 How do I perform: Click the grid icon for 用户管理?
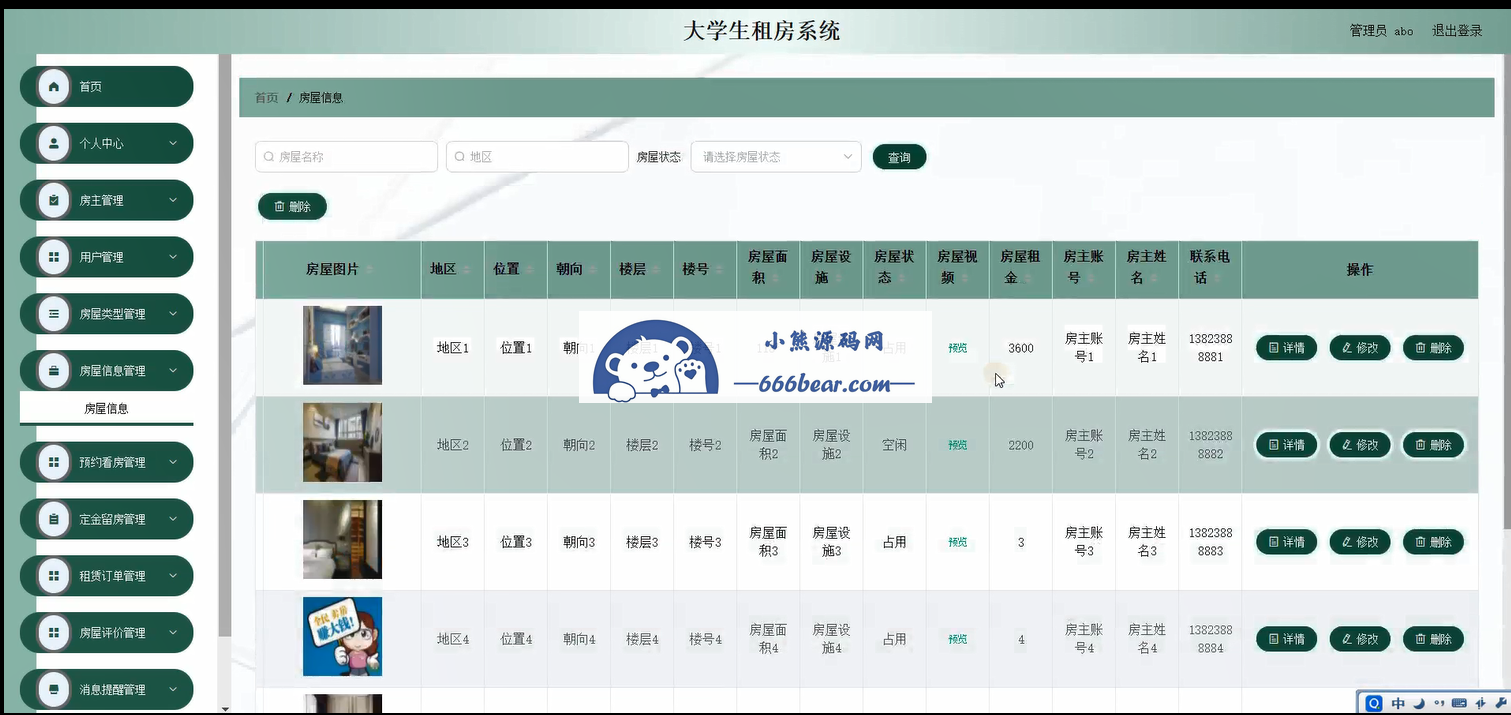[53, 258]
